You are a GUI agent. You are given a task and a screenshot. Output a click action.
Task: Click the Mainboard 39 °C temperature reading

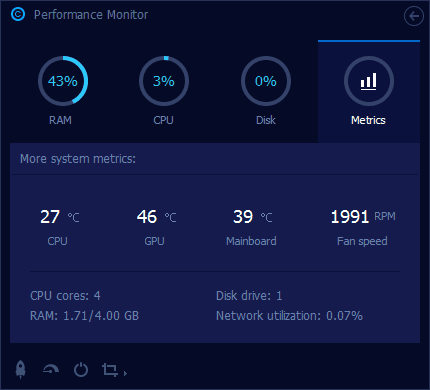tap(253, 217)
